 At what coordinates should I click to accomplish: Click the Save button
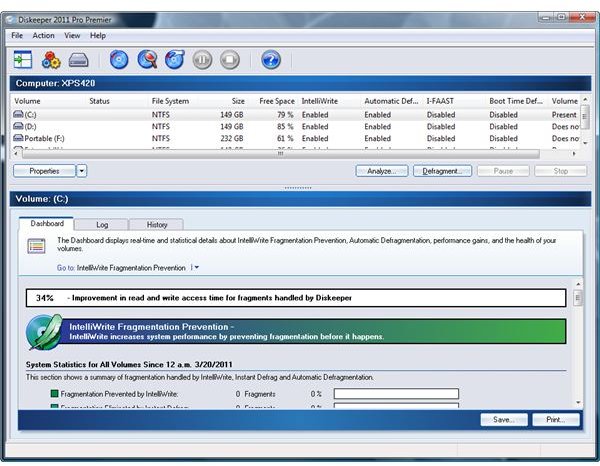504,420
